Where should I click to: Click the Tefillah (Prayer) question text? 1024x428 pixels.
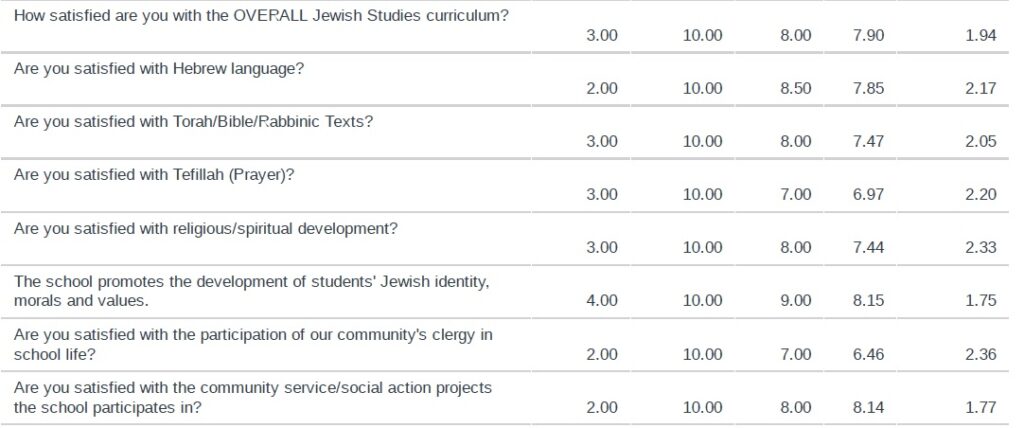tap(154, 175)
